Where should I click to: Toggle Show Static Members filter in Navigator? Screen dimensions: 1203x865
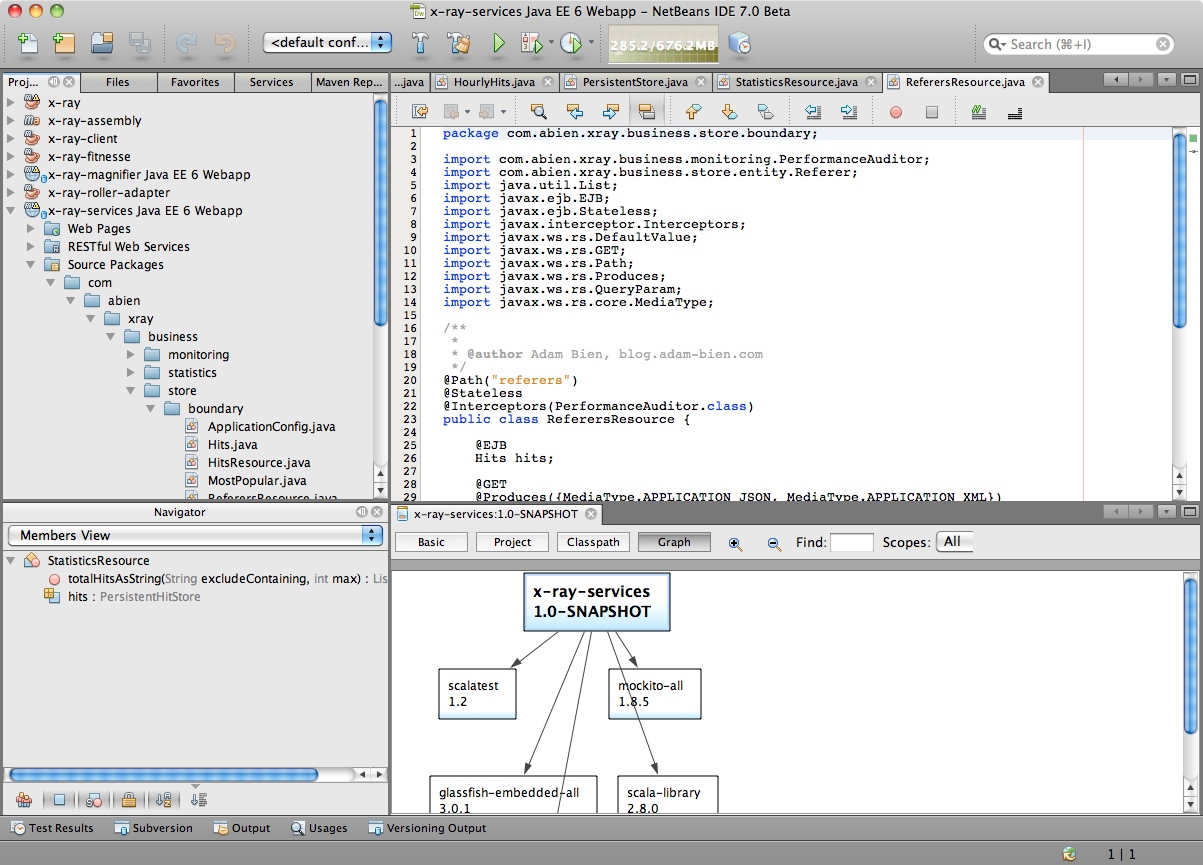tap(94, 799)
